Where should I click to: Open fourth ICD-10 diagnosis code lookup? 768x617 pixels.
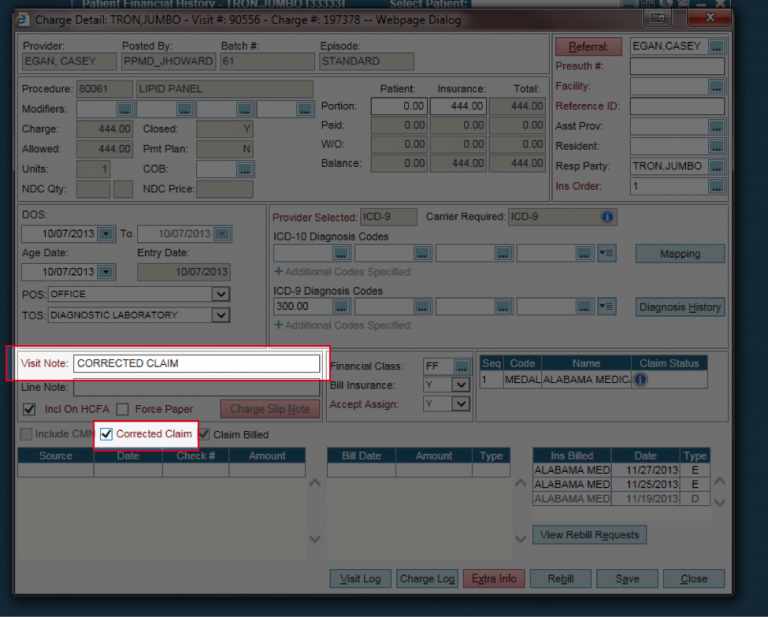coord(583,254)
